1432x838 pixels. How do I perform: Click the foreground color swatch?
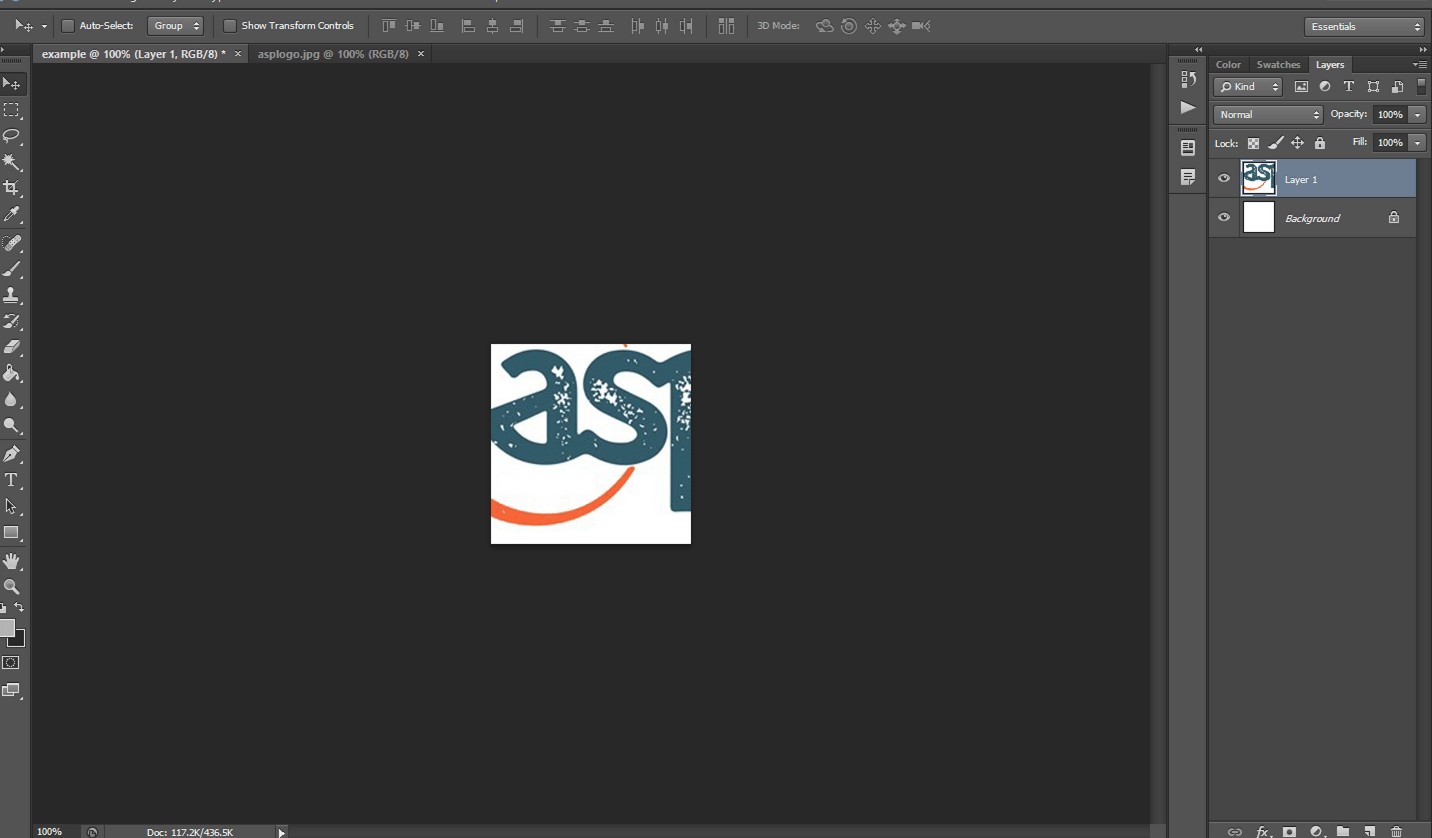7,628
